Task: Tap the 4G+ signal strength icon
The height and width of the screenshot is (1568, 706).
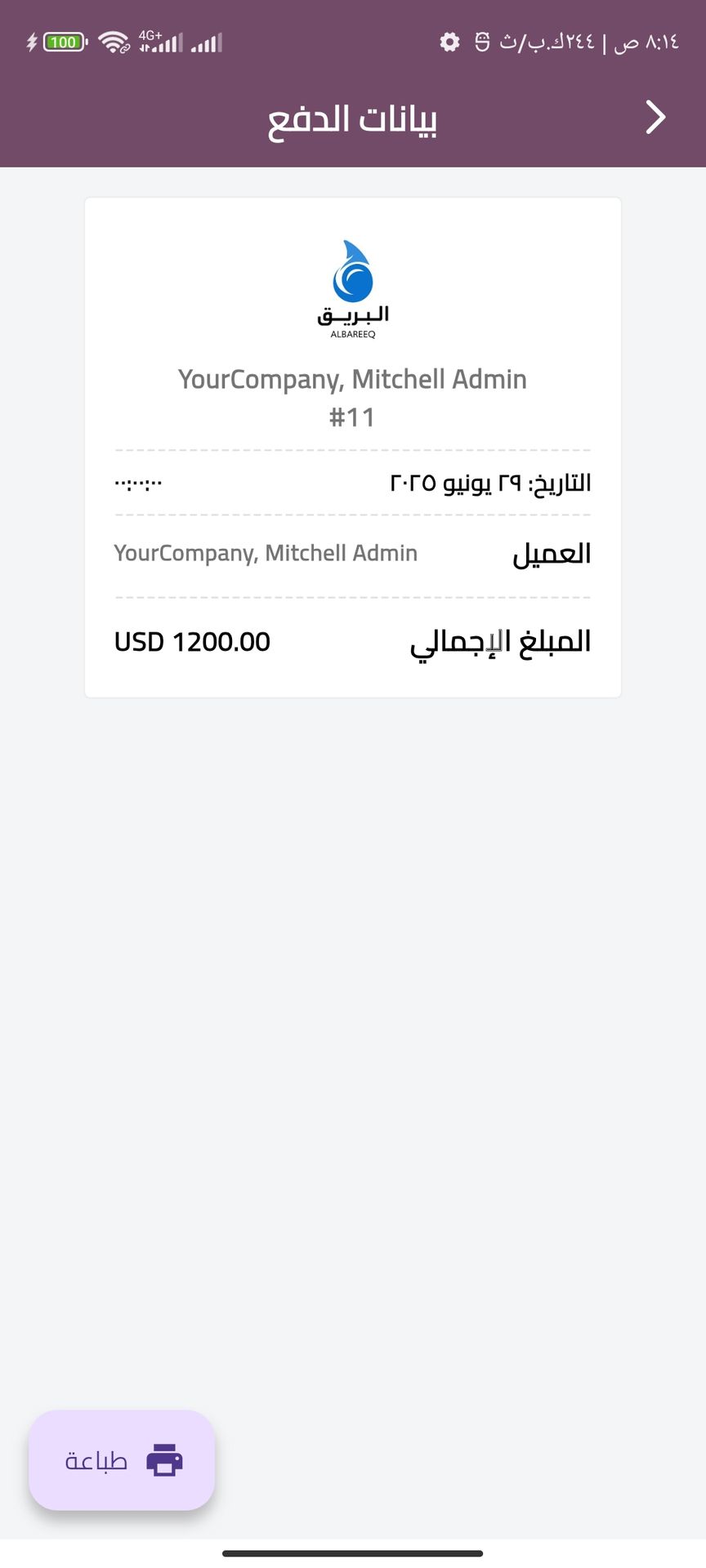Action: [160, 42]
